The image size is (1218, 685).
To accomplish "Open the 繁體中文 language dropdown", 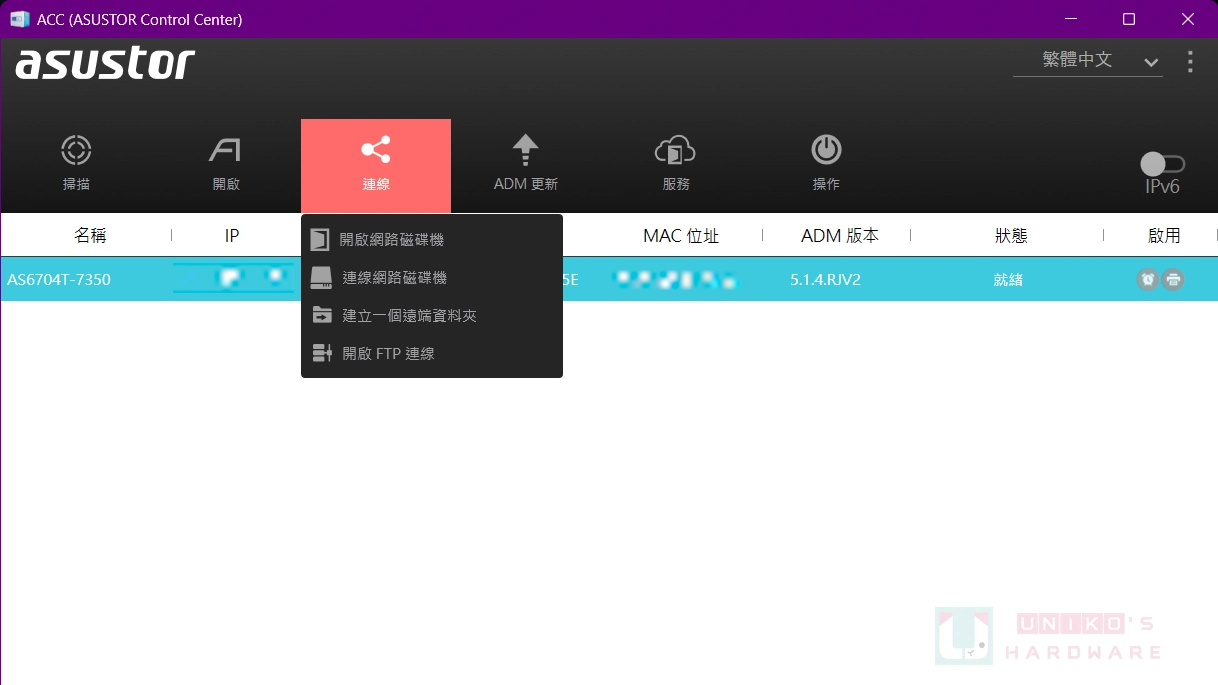I will pos(1088,60).
